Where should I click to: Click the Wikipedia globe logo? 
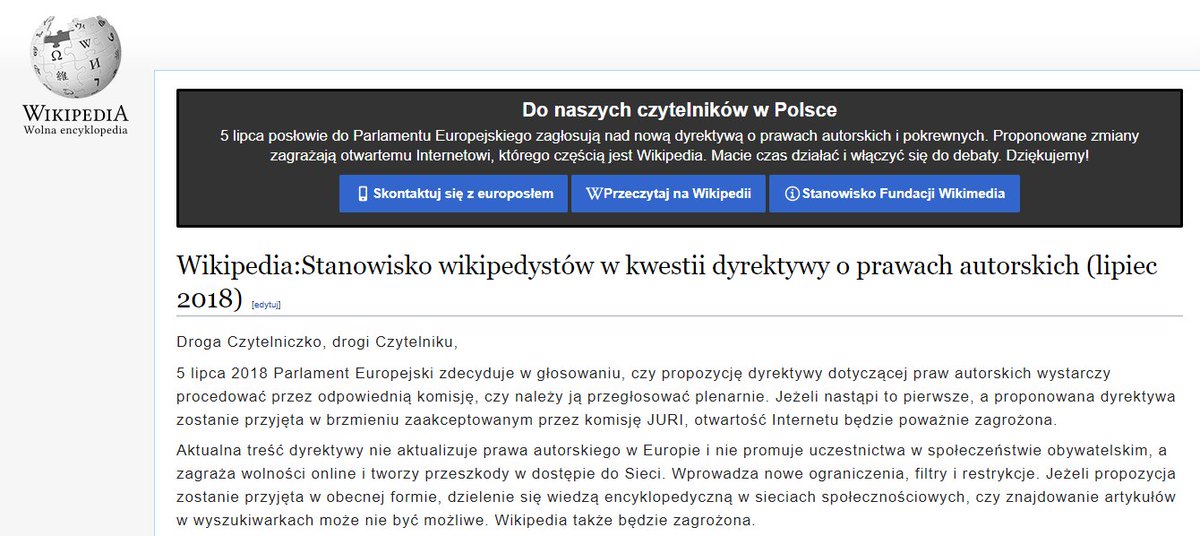[76, 57]
